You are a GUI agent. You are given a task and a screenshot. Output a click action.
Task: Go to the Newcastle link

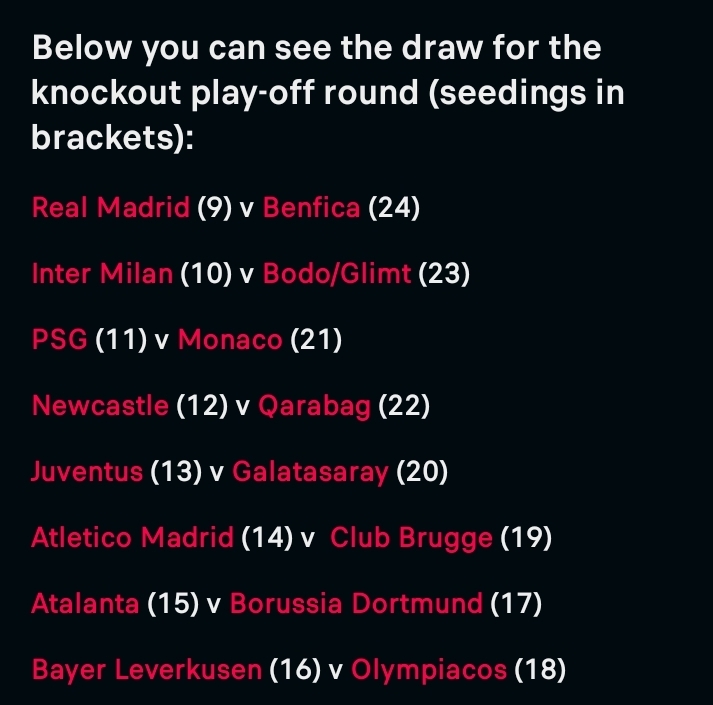click(100, 406)
